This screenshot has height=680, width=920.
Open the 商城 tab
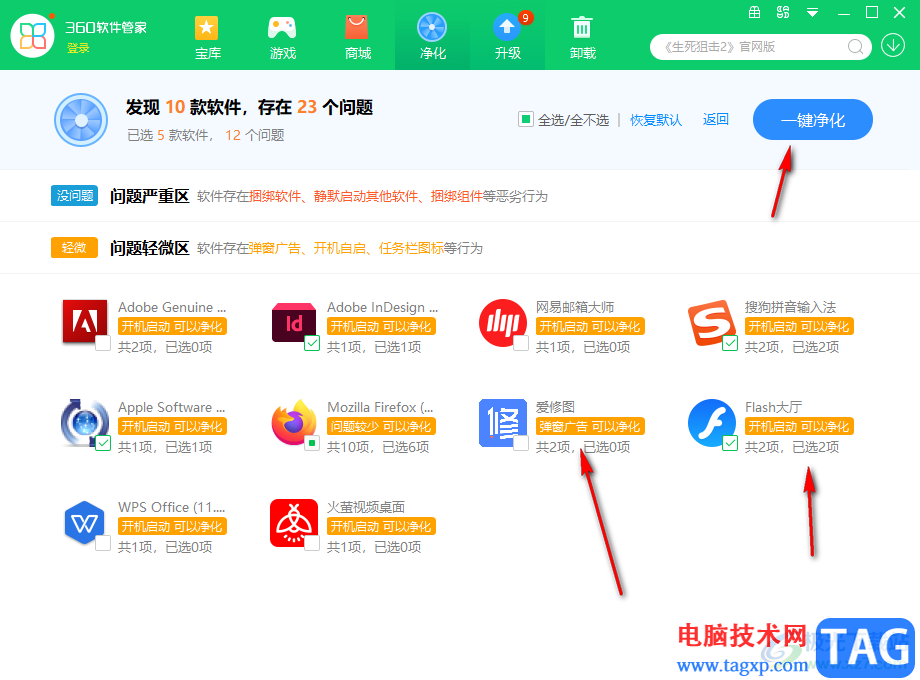point(357,38)
